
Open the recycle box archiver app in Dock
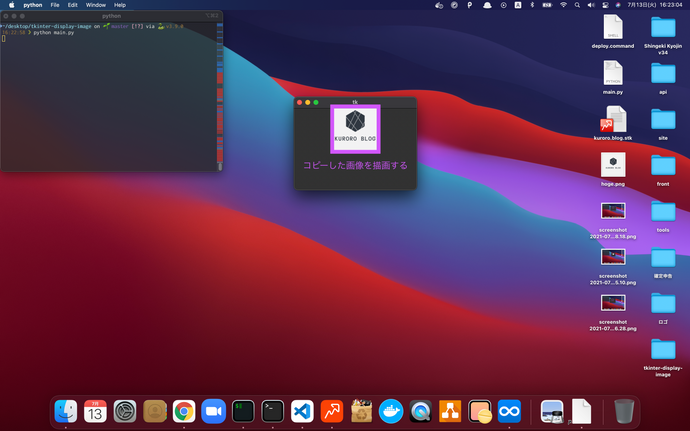click(361, 411)
